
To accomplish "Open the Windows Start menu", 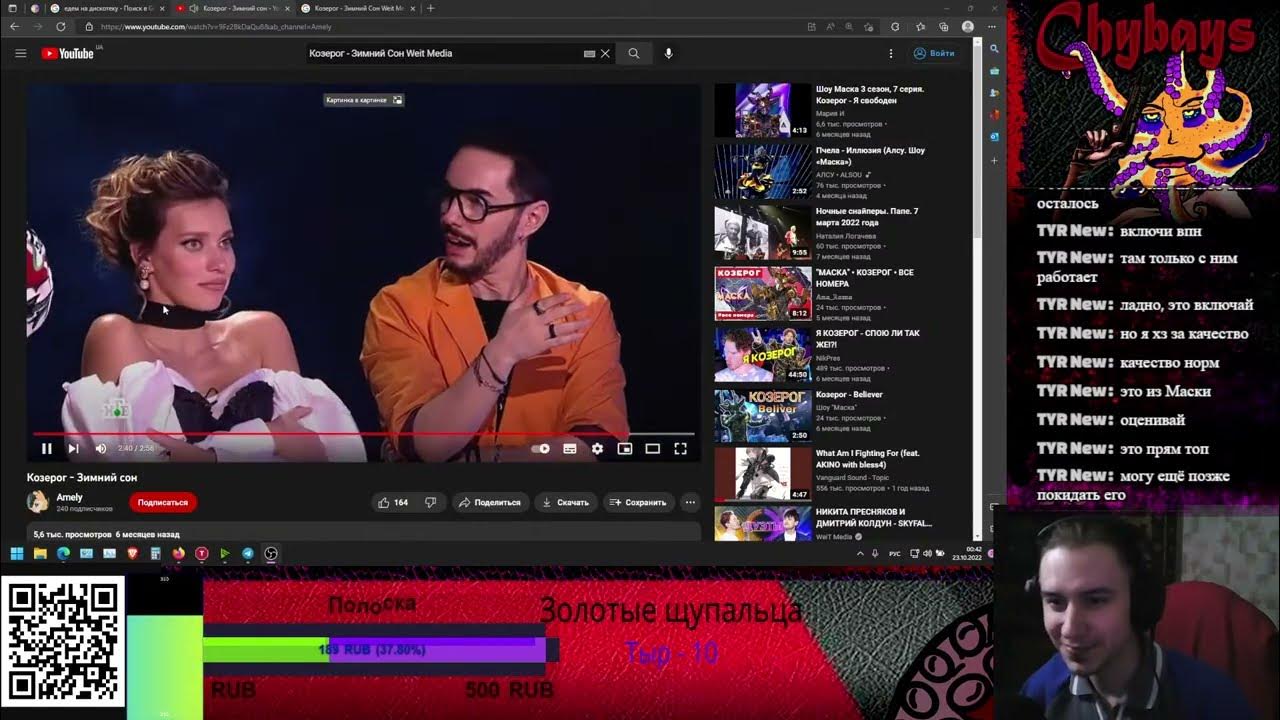I will 16,553.
